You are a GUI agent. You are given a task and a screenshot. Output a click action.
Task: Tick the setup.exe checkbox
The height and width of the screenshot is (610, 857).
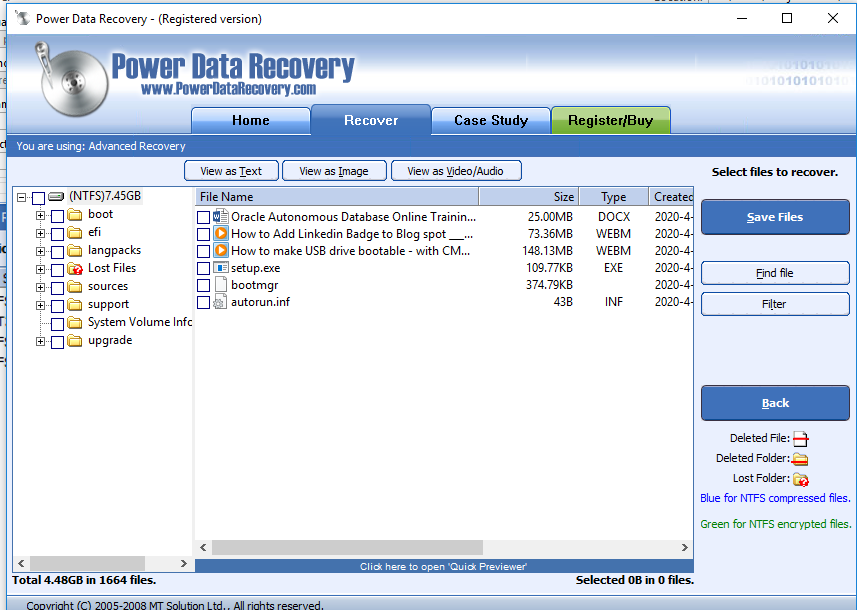[203, 268]
